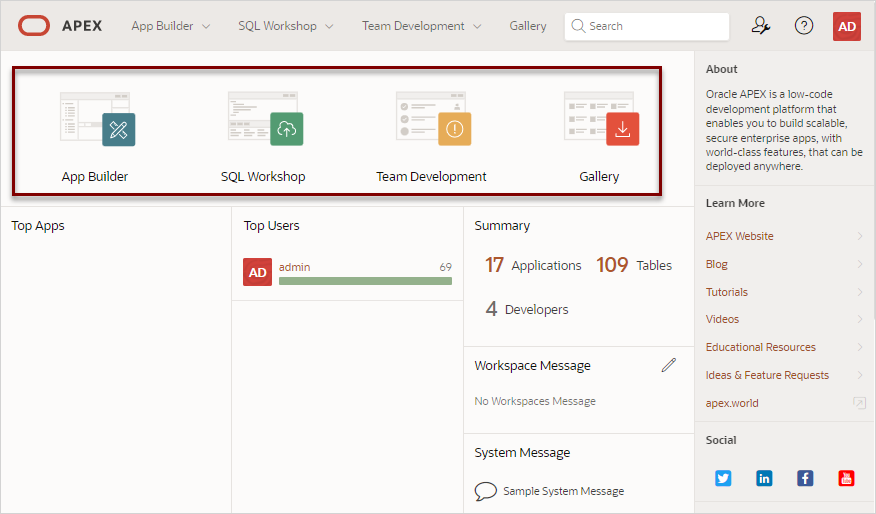Open the App Builder large icon

pyautogui.click(x=98, y=119)
